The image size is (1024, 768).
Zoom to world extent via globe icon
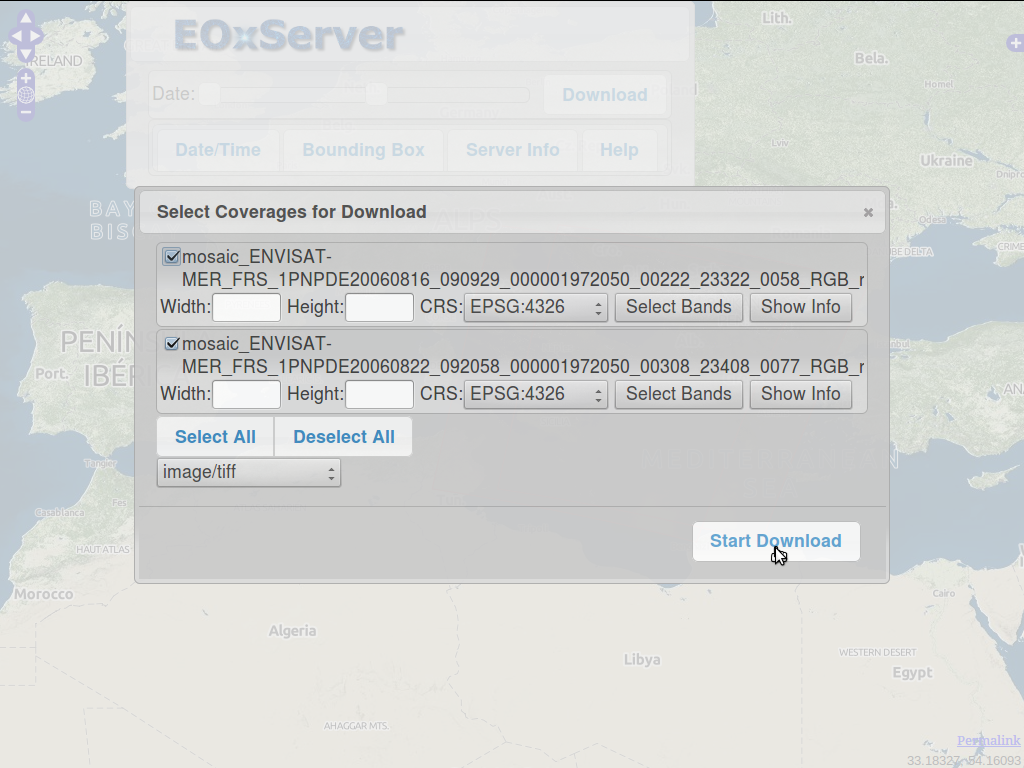point(25,95)
